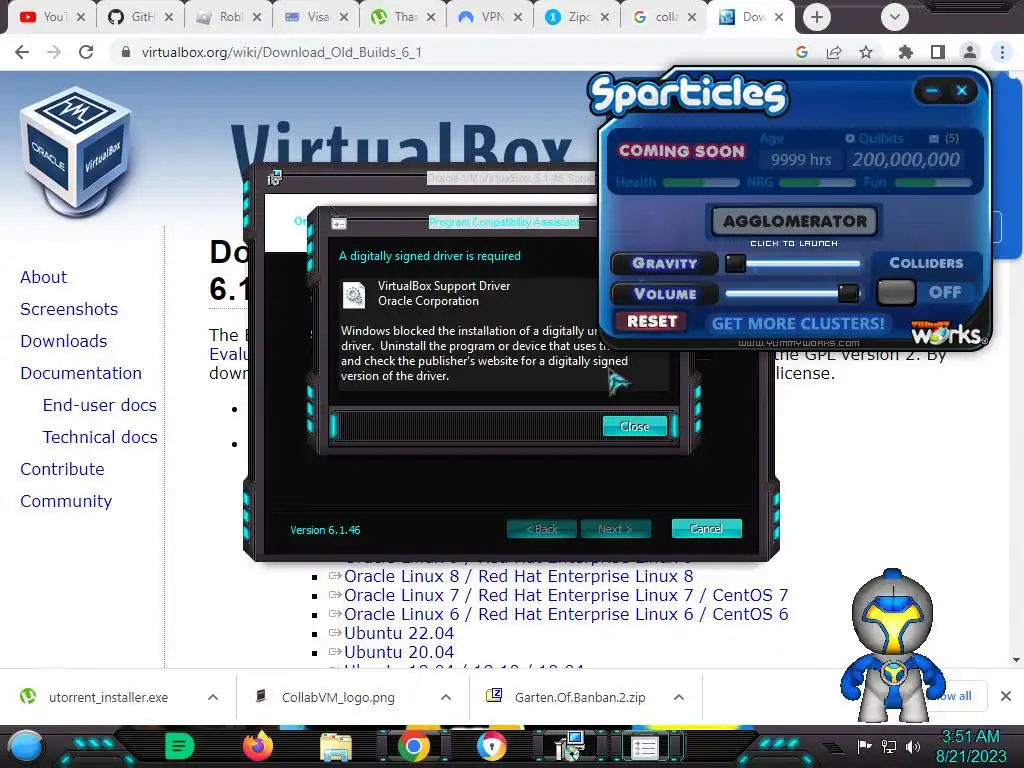
Task: Open the Contribute sidebar link
Action: point(62,469)
